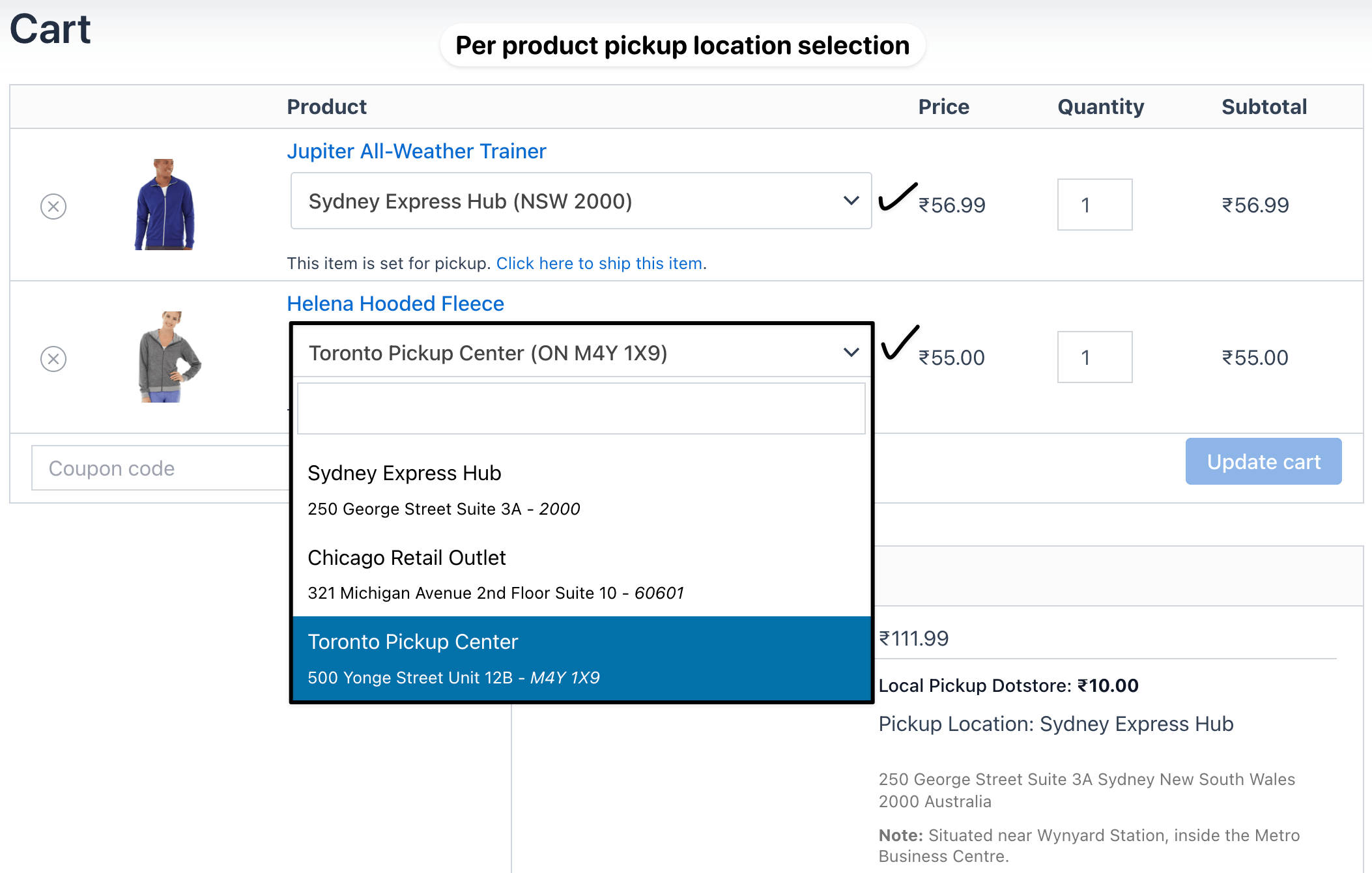Remove the Helena Hooded Fleece from cart
The width and height of the screenshot is (1372, 873).
click(x=53, y=358)
